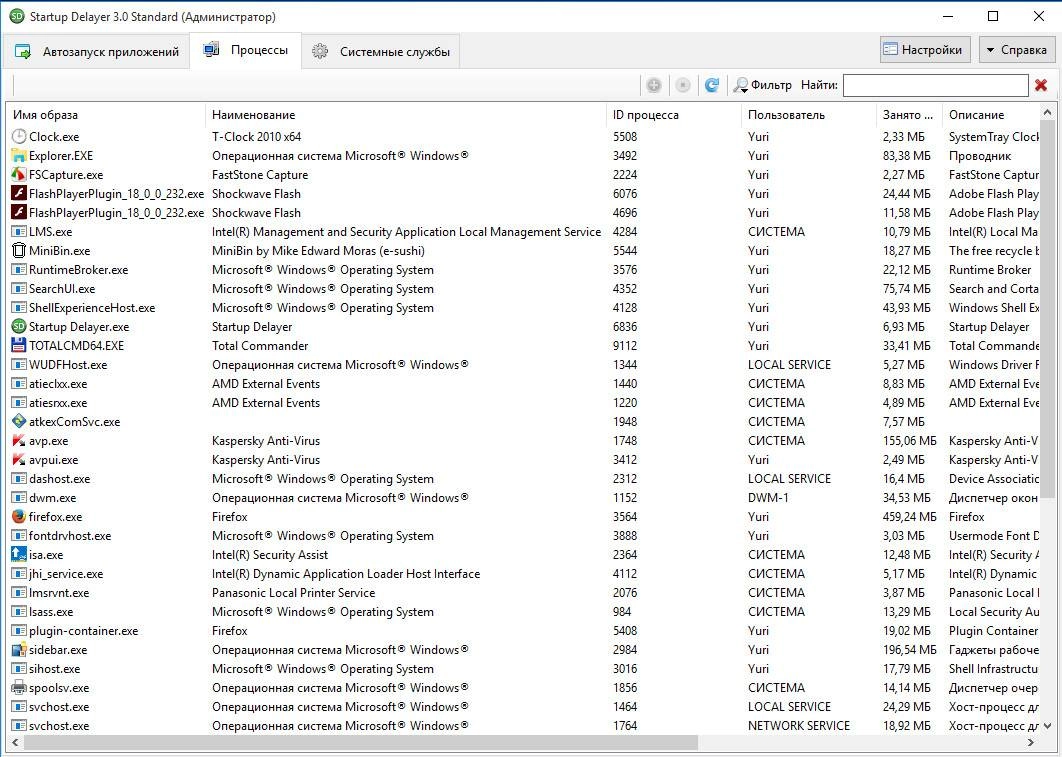The height and width of the screenshot is (757, 1062).
Task: Select the ShellExperienceHost.exe row
Action: (x=524, y=307)
